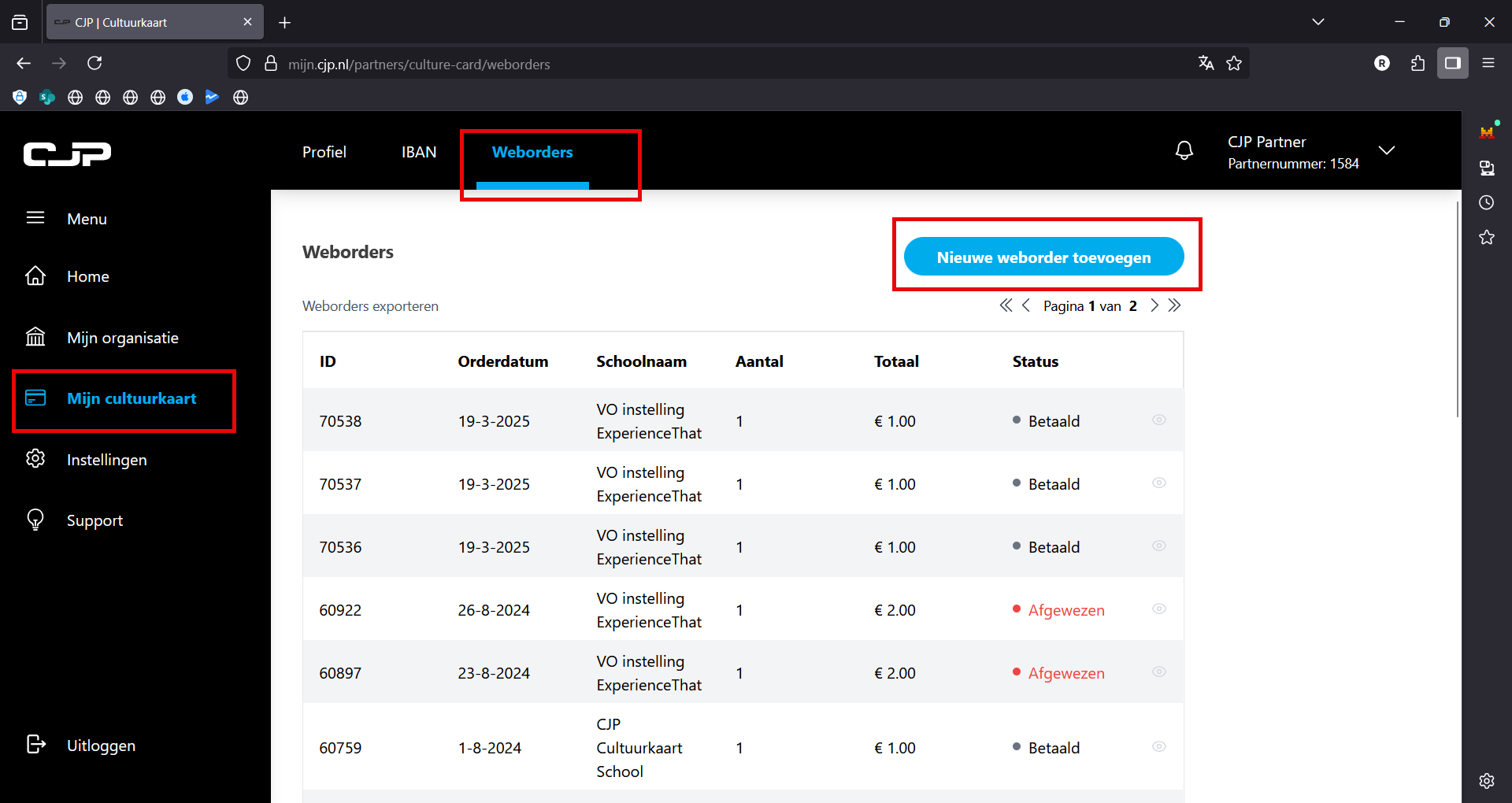Open list all tabs dropdown
Viewport: 1512px width, 803px height.
[1318, 22]
